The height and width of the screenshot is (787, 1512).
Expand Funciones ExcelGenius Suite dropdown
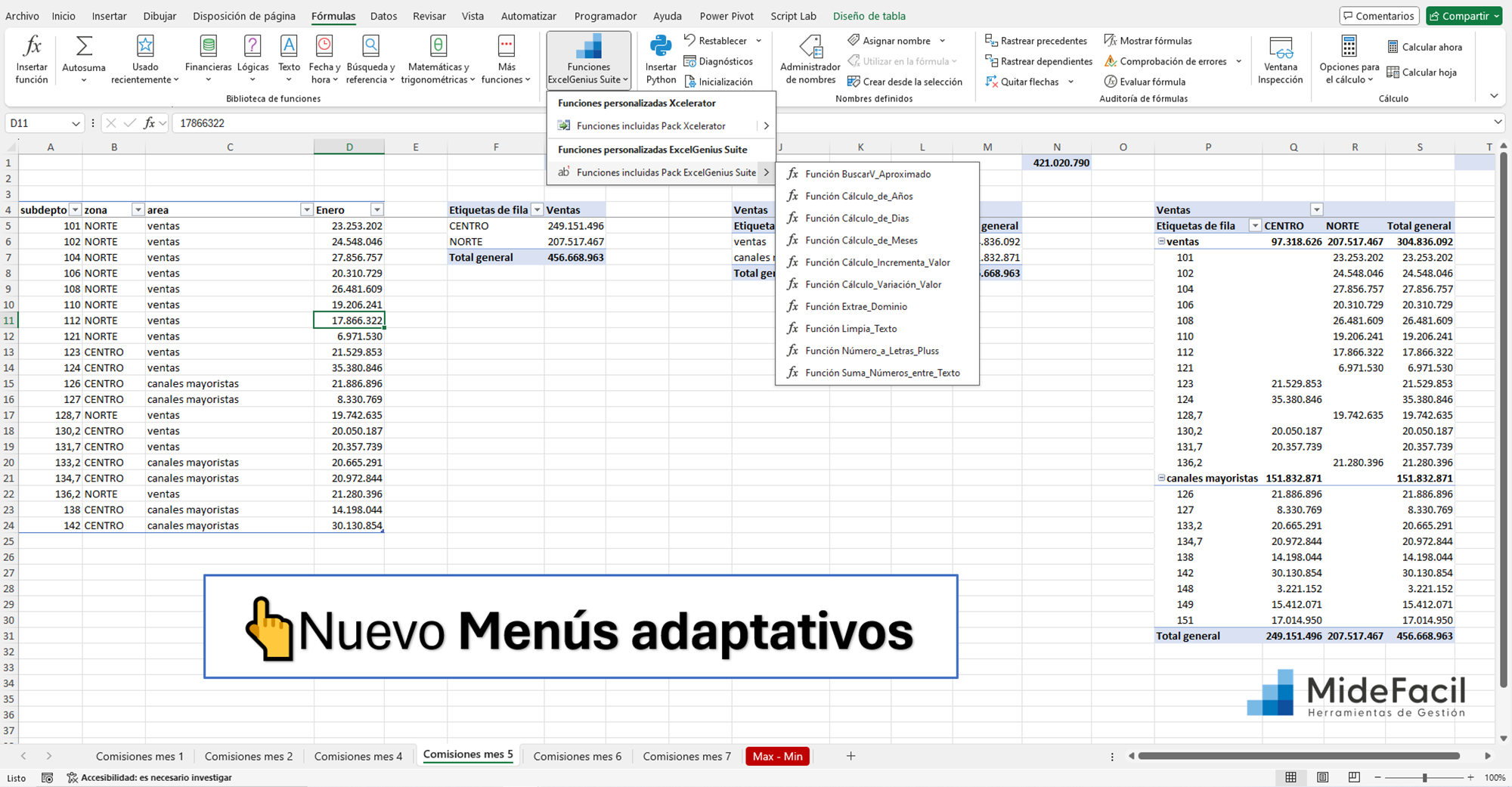click(588, 59)
